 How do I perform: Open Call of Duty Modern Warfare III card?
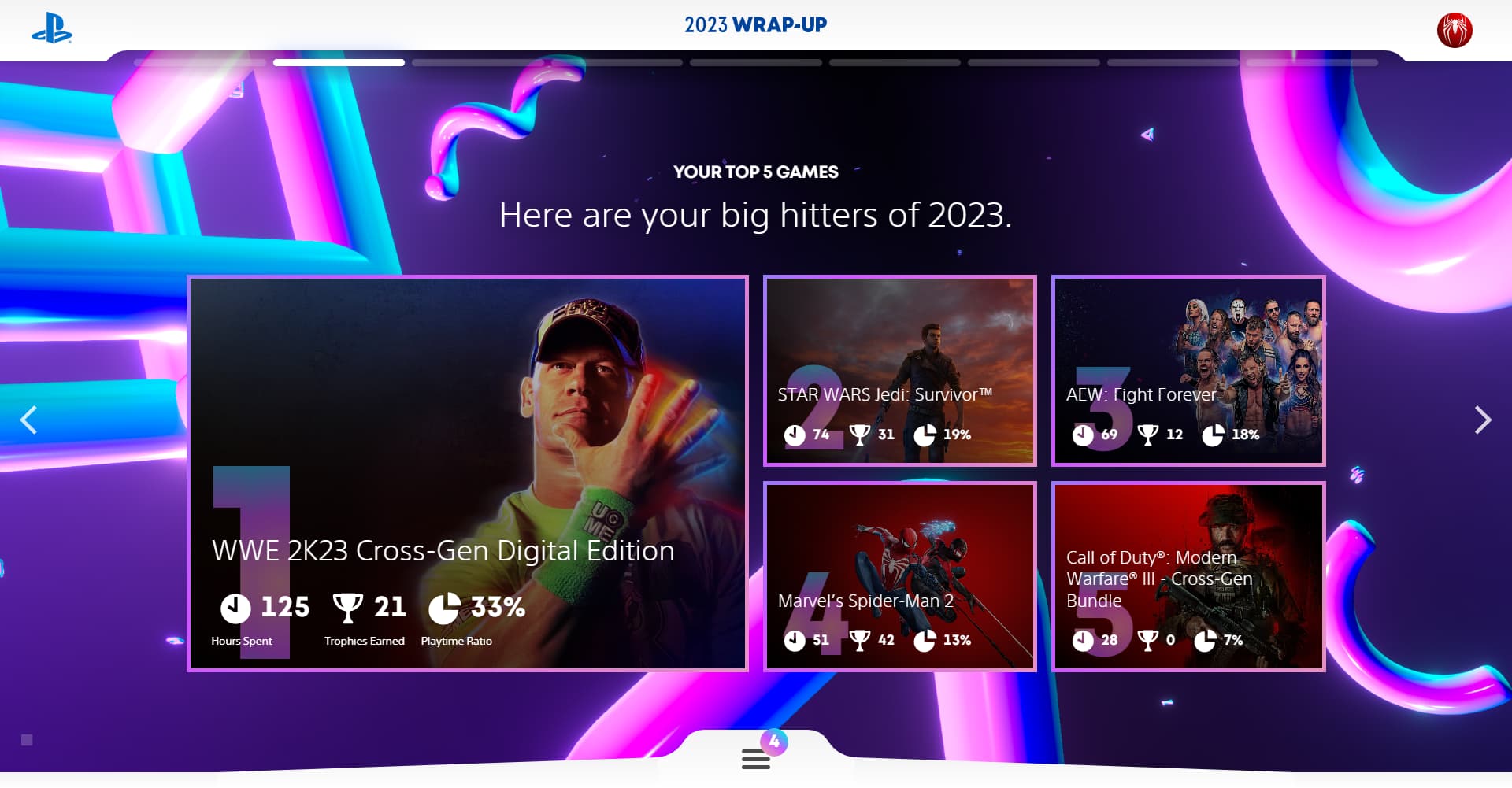1188,577
